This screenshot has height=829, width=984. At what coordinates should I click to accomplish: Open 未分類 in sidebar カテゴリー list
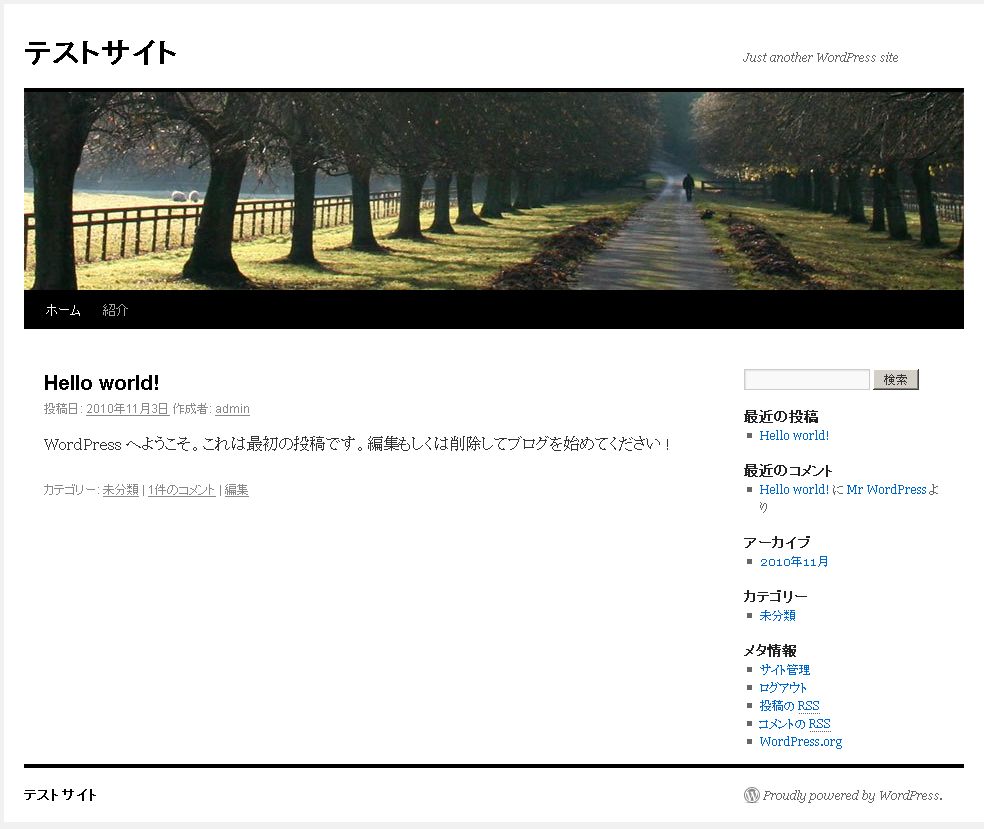coord(778,616)
